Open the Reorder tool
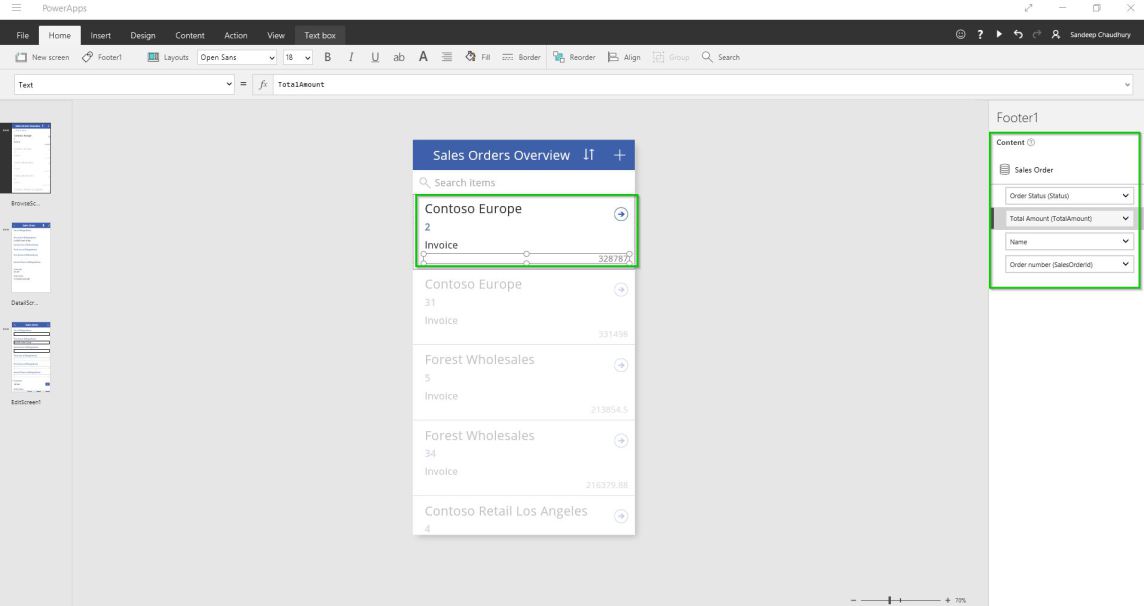Image resolution: width=1144 pixels, height=606 pixels. pyautogui.click(x=574, y=57)
